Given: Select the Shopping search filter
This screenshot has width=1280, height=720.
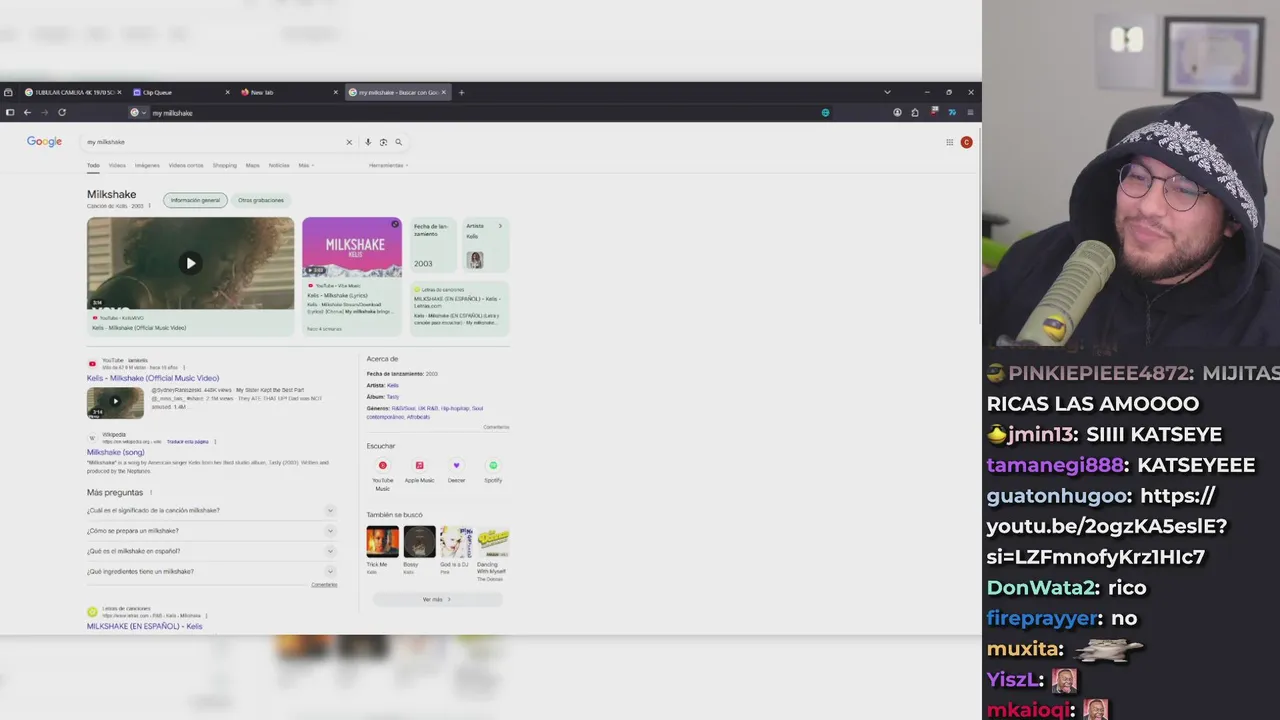Looking at the screenshot, I should click(225, 165).
